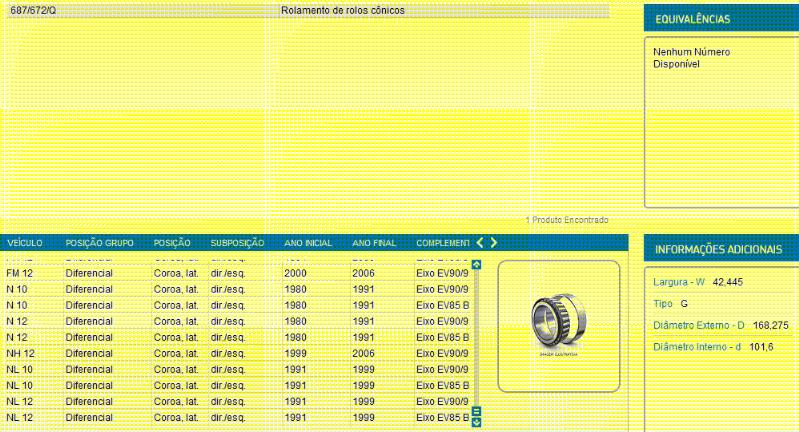Image resolution: width=799 pixels, height=432 pixels.
Task: Sort by the VEÍCULO column header
Action: pos(24,243)
